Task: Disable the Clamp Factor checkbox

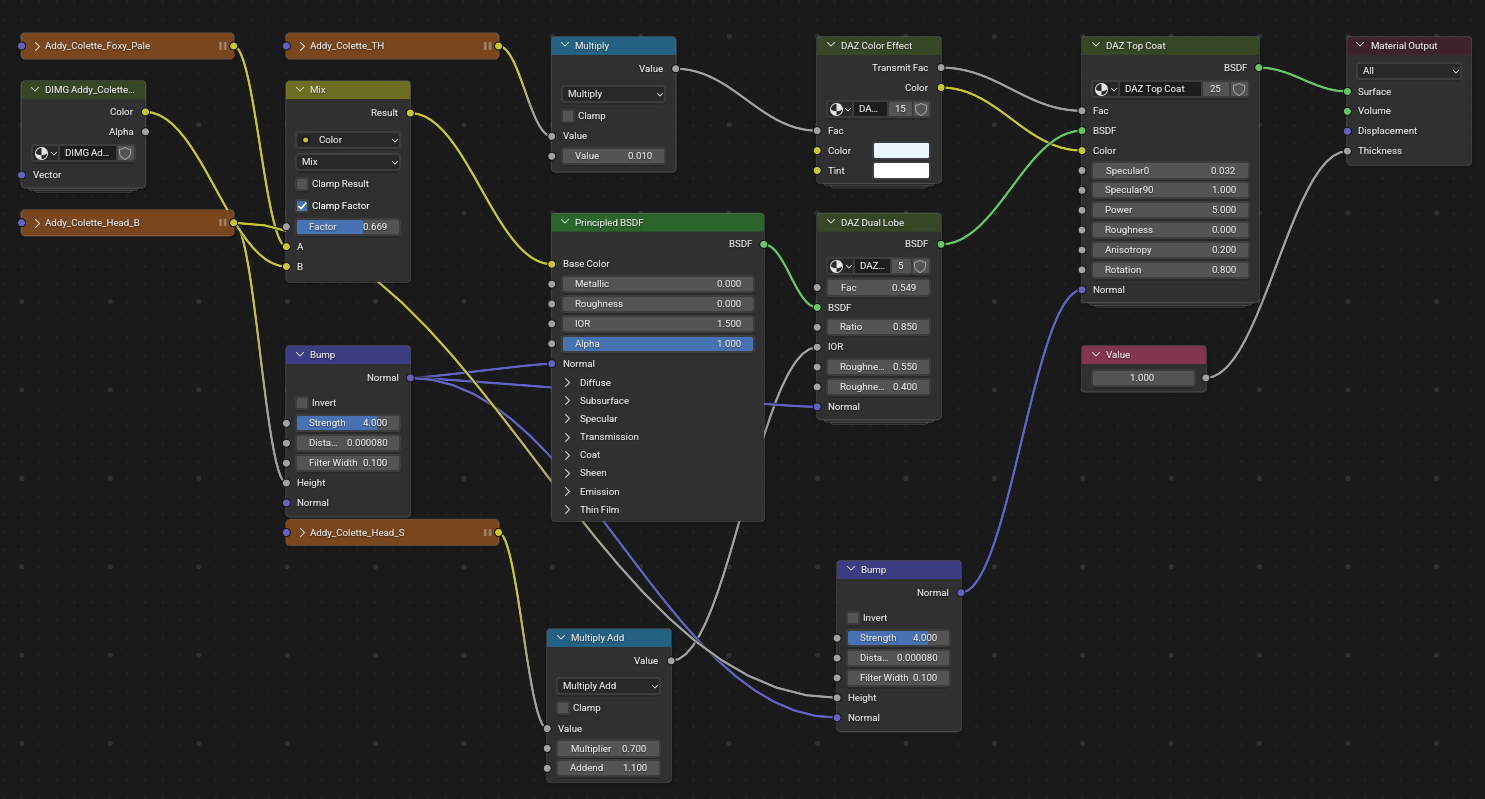Action: tap(302, 206)
